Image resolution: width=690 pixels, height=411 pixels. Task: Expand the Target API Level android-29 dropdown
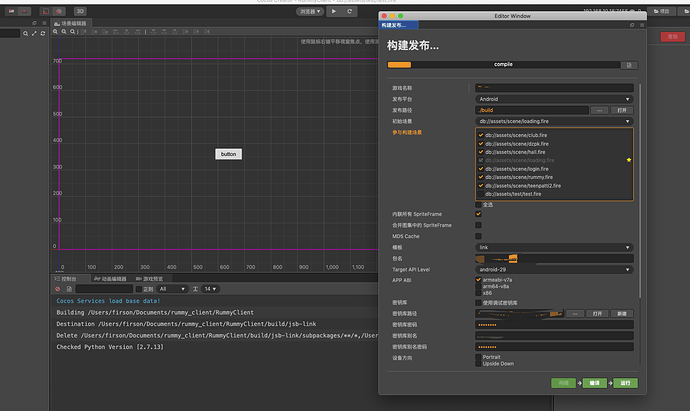(x=554, y=269)
